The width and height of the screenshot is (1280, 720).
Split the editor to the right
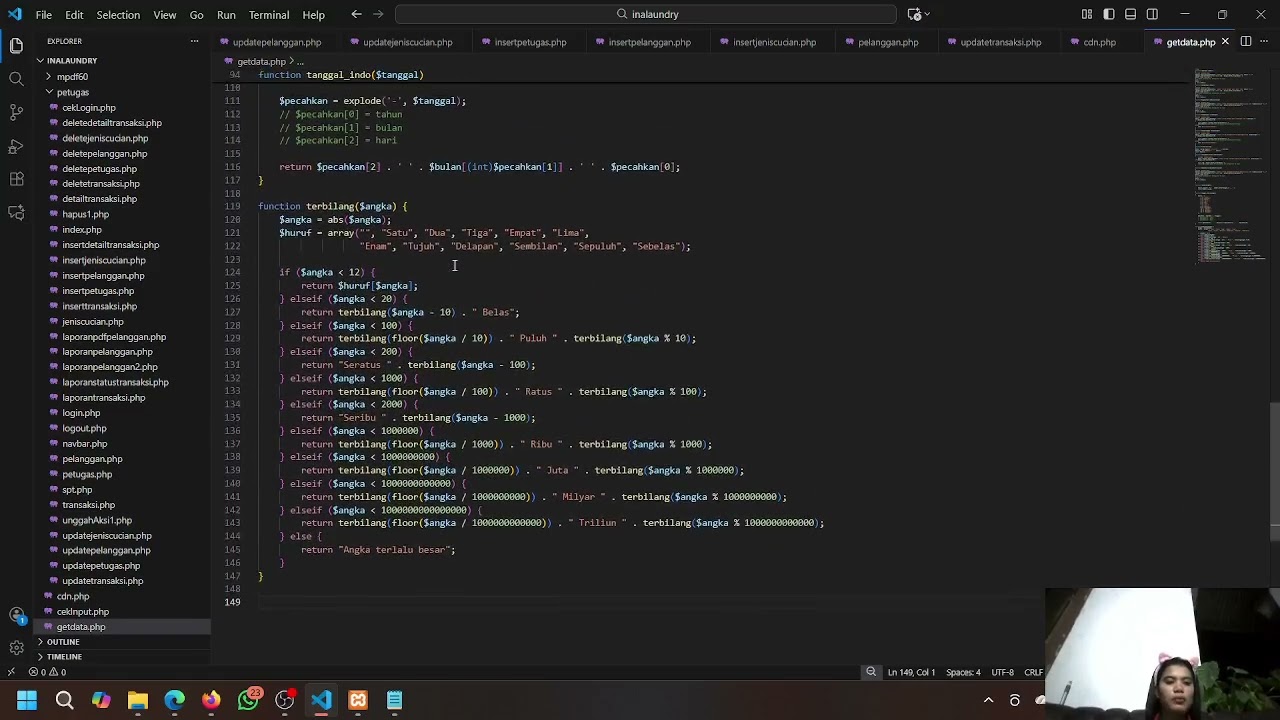pos(1246,42)
